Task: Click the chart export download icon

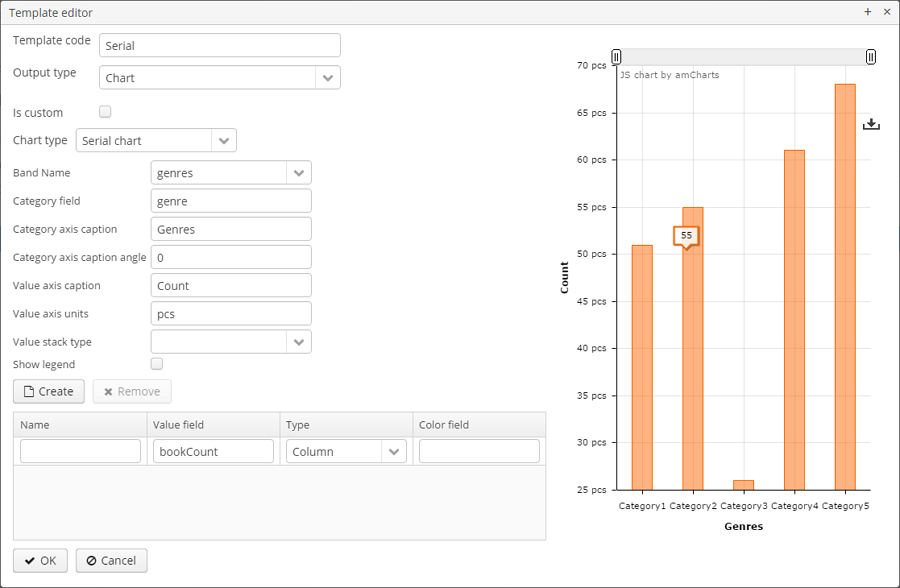Action: click(x=871, y=124)
